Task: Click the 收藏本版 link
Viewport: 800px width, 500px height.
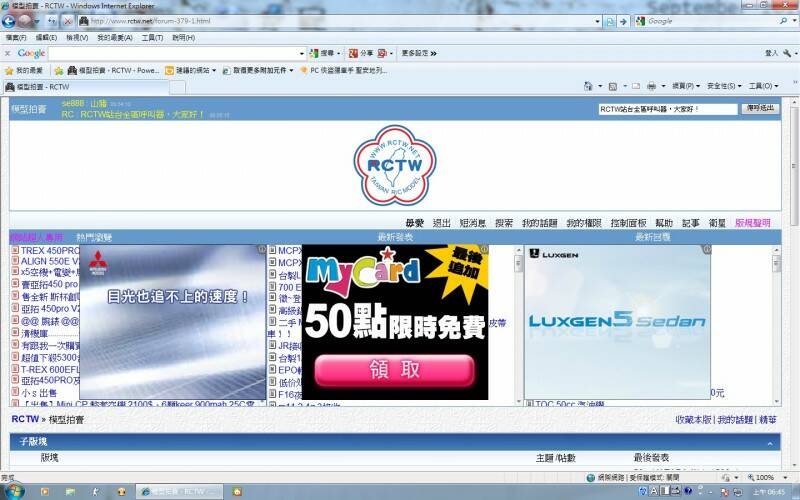Action: tap(693, 420)
